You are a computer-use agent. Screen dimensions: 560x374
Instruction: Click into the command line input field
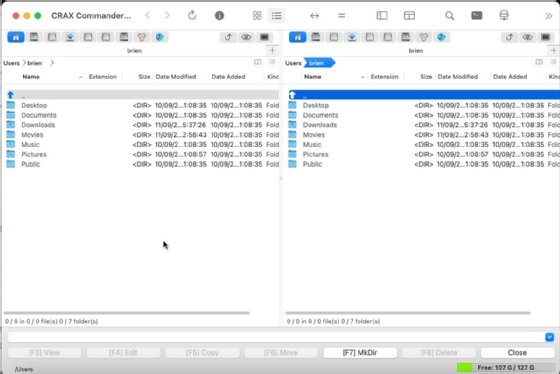(x=275, y=337)
